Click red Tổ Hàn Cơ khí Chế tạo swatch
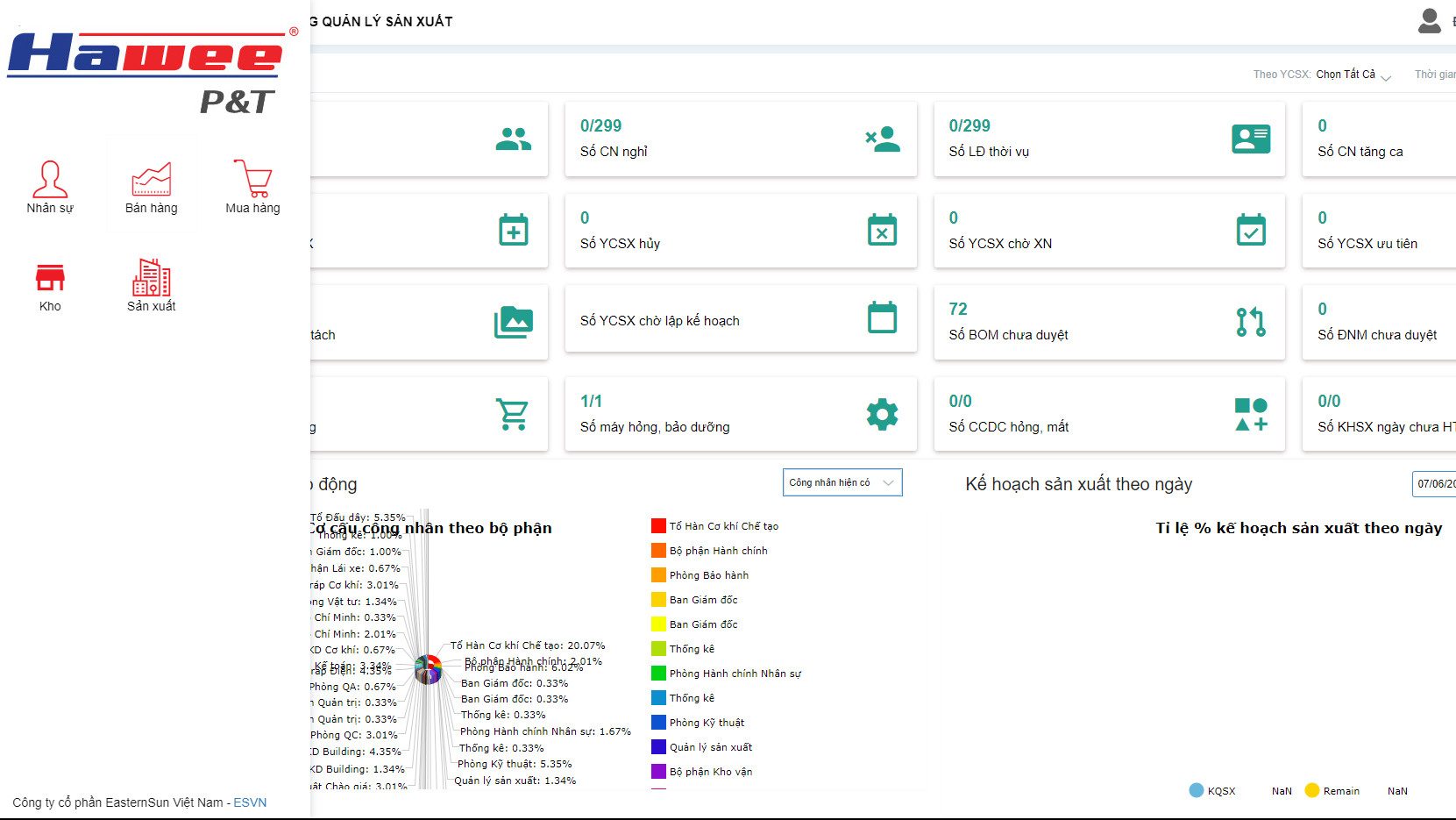Viewport: 1456px width, 820px height. click(658, 526)
